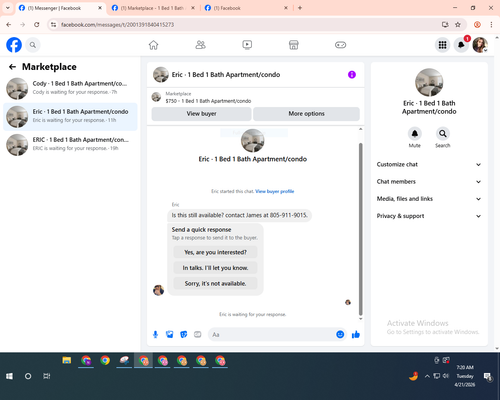Click the View buyer button
The height and width of the screenshot is (400, 500).
[201, 114]
